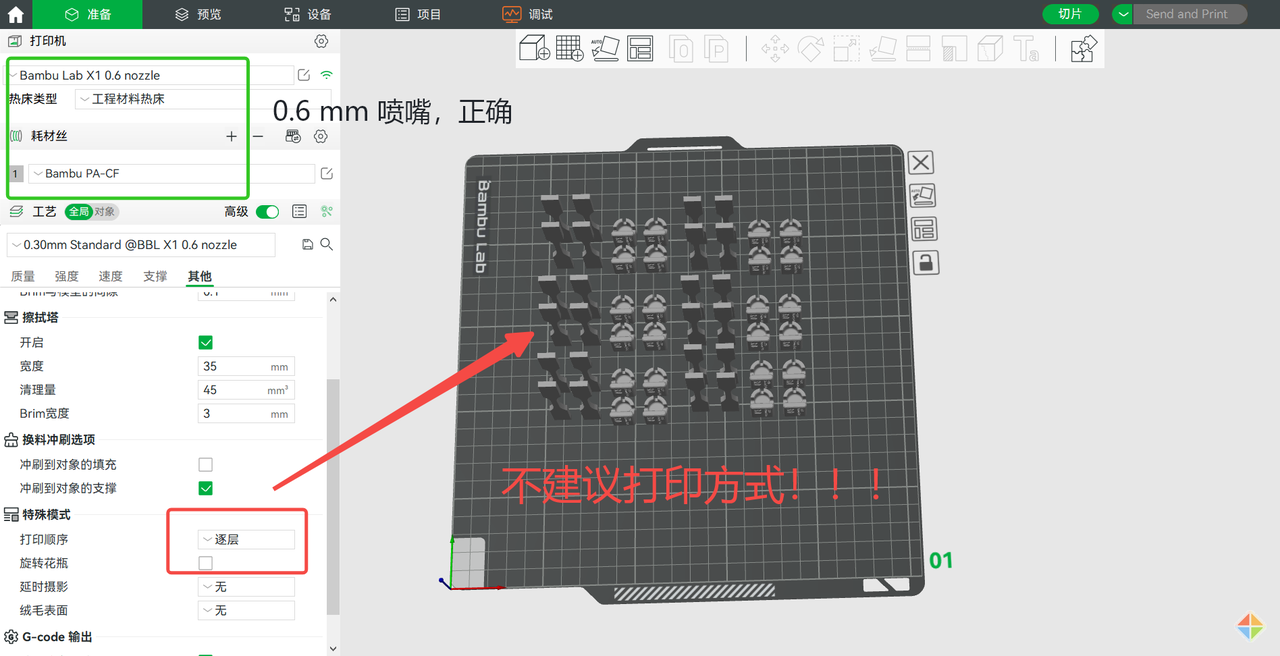Click the compare presets icon
The width and height of the screenshot is (1280, 656).
326,212
